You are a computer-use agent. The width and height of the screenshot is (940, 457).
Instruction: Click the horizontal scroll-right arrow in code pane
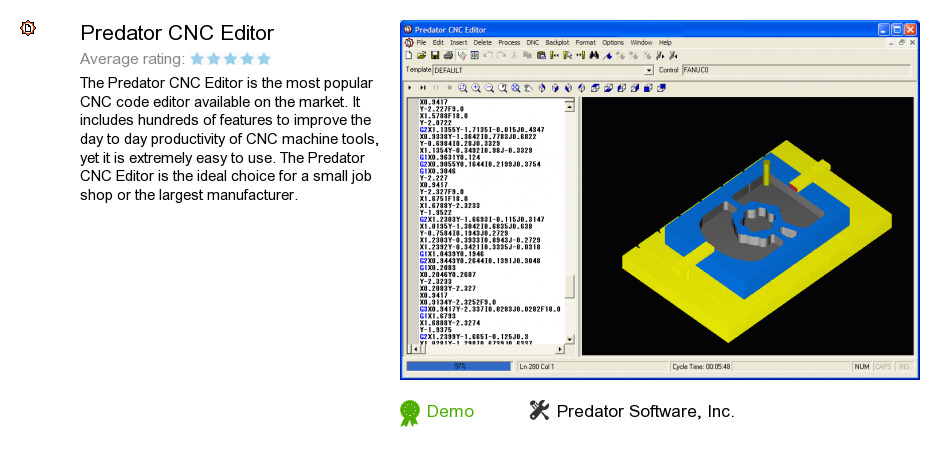pos(561,348)
